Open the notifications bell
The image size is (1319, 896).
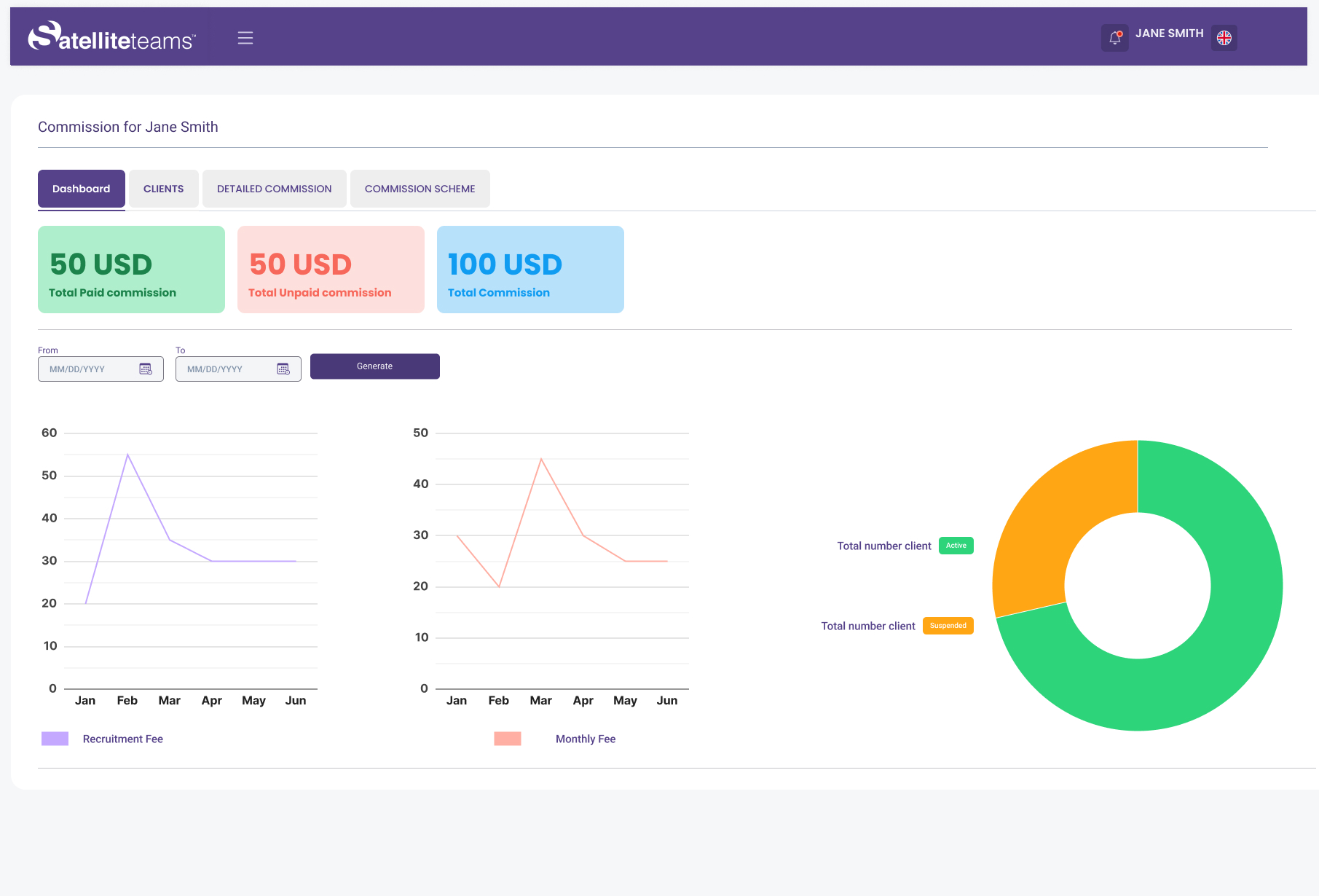click(1114, 38)
